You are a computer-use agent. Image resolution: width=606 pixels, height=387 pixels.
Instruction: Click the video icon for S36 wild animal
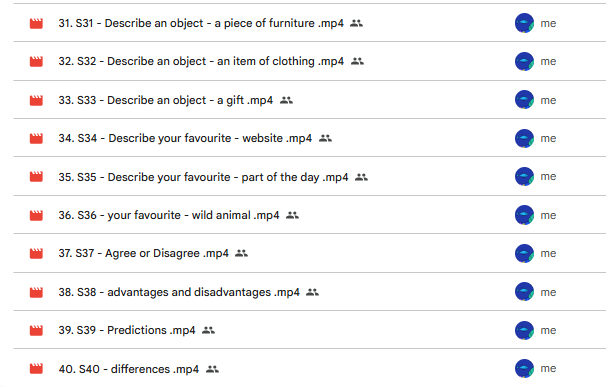(x=36, y=215)
